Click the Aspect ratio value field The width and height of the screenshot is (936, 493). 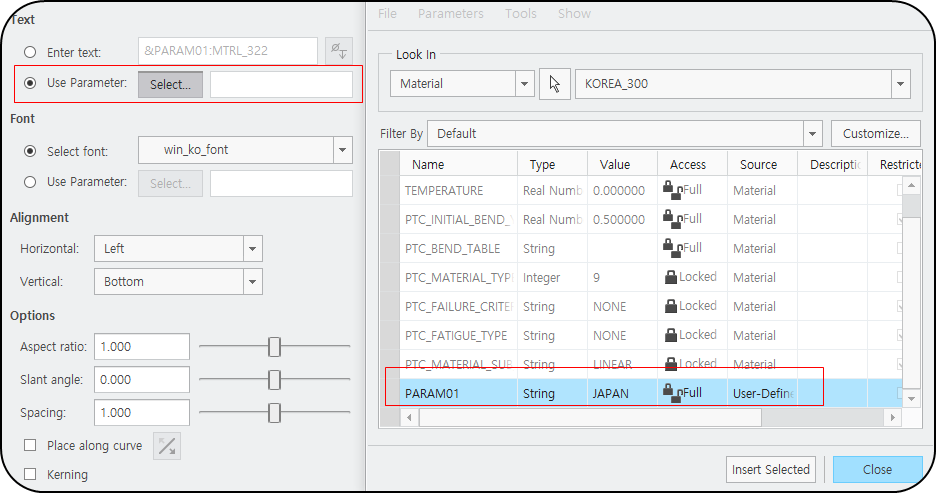click(x=142, y=346)
